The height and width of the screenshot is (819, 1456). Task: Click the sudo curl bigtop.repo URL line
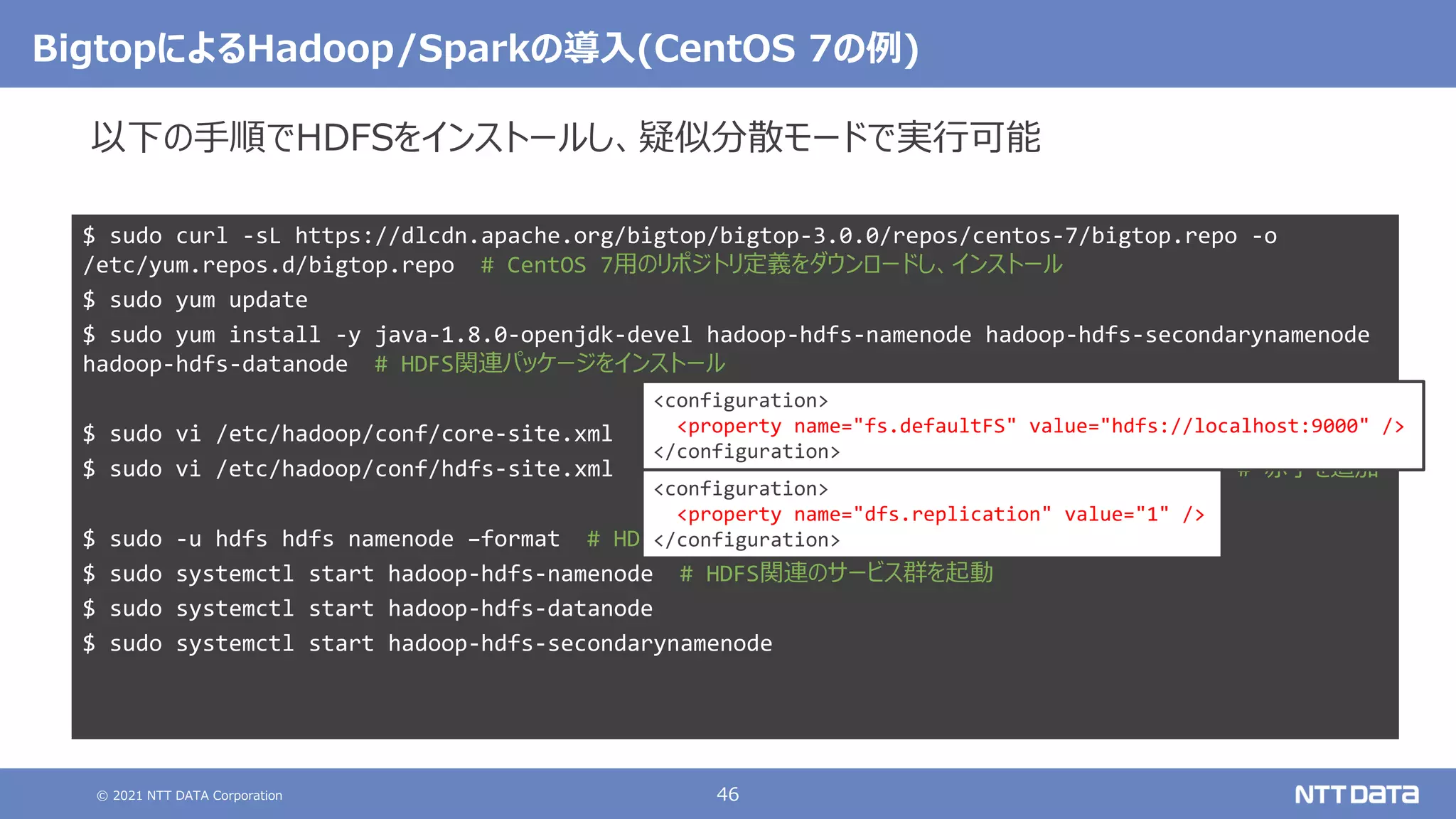[680, 235]
